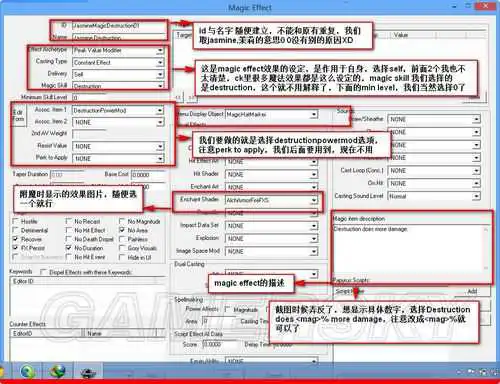Open the Enchant Shader dropdown

point(271,200)
